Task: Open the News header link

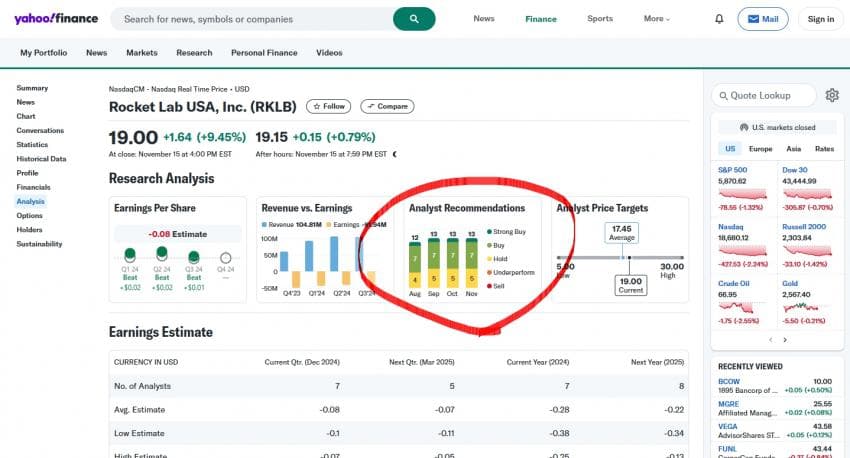Action: (x=484, y=18)
